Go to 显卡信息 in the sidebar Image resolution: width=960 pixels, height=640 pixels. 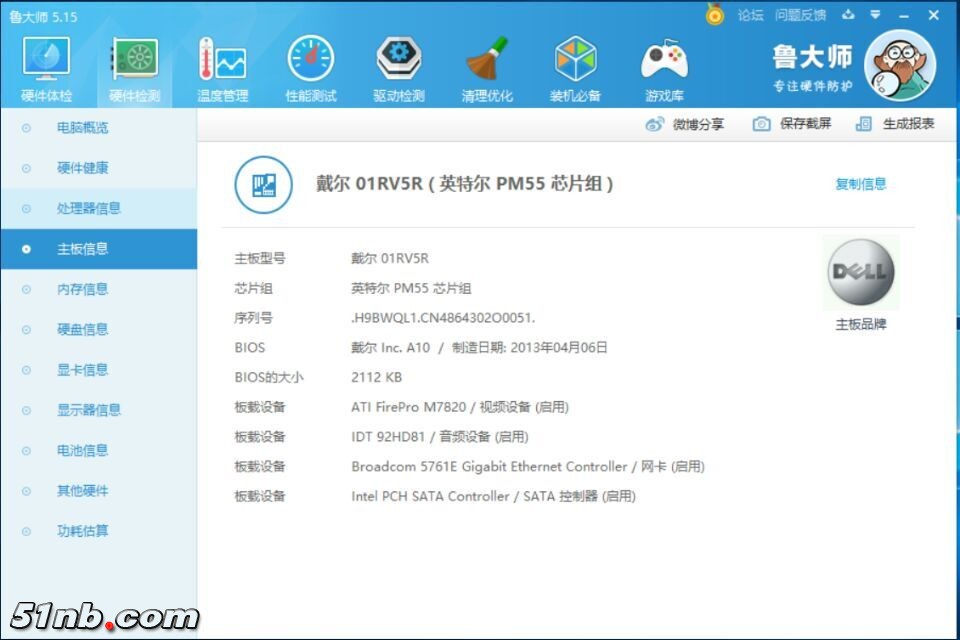pos(82,370)
